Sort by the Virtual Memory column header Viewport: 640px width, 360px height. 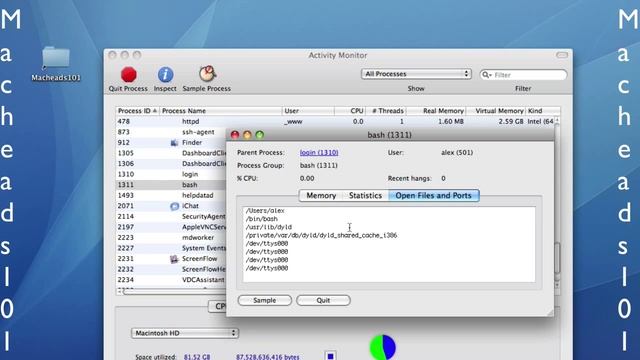pyautogui.click(x=495, y=111)
